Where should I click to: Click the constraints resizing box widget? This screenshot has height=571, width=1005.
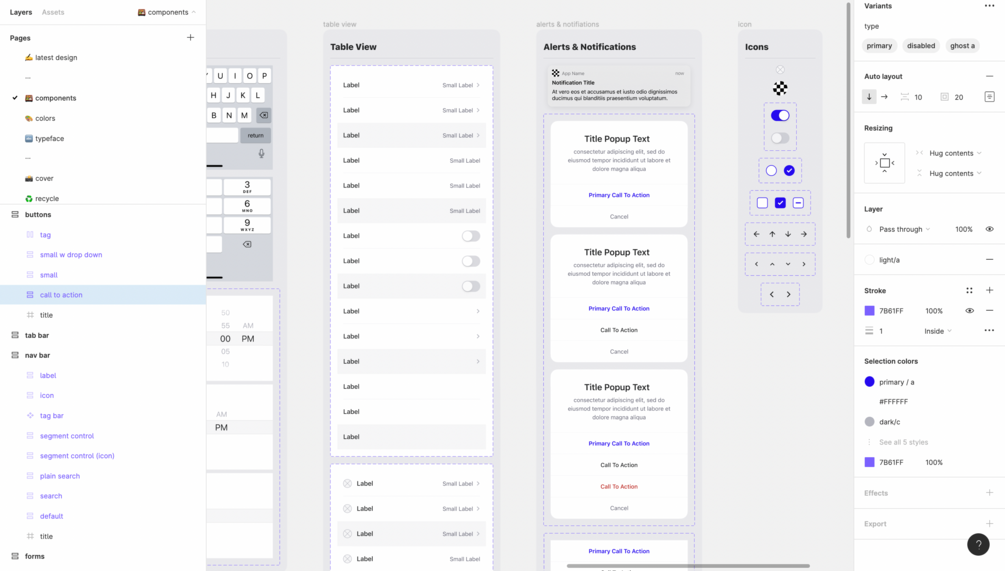885,163
